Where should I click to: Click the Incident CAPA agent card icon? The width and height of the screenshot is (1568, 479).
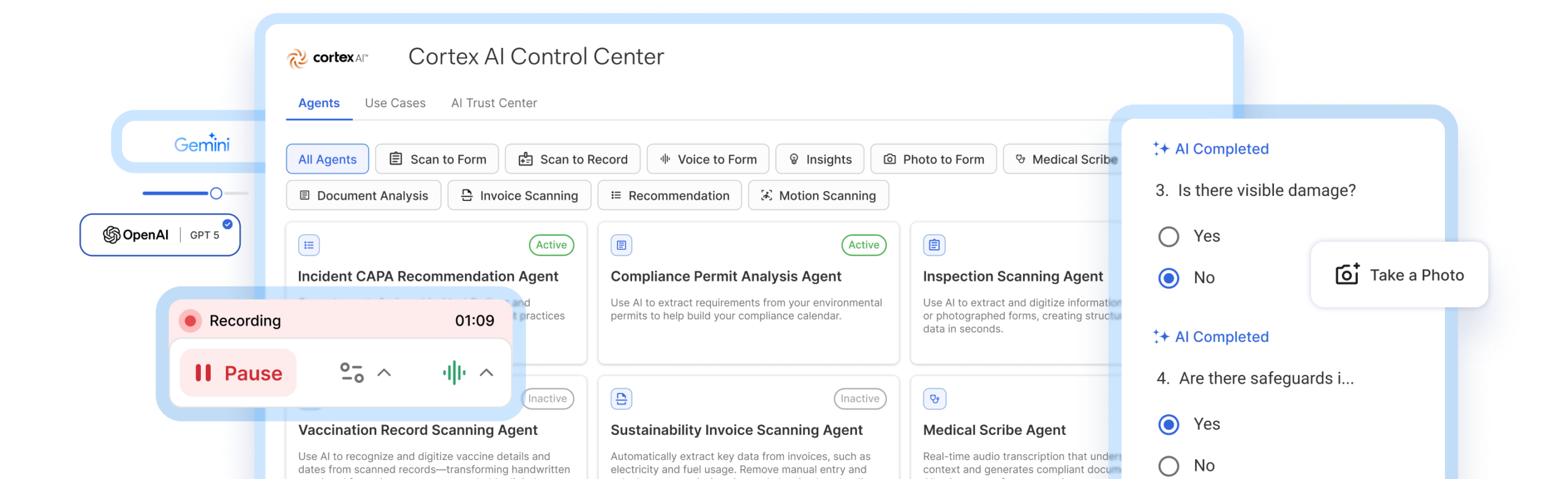coord(309,245)
